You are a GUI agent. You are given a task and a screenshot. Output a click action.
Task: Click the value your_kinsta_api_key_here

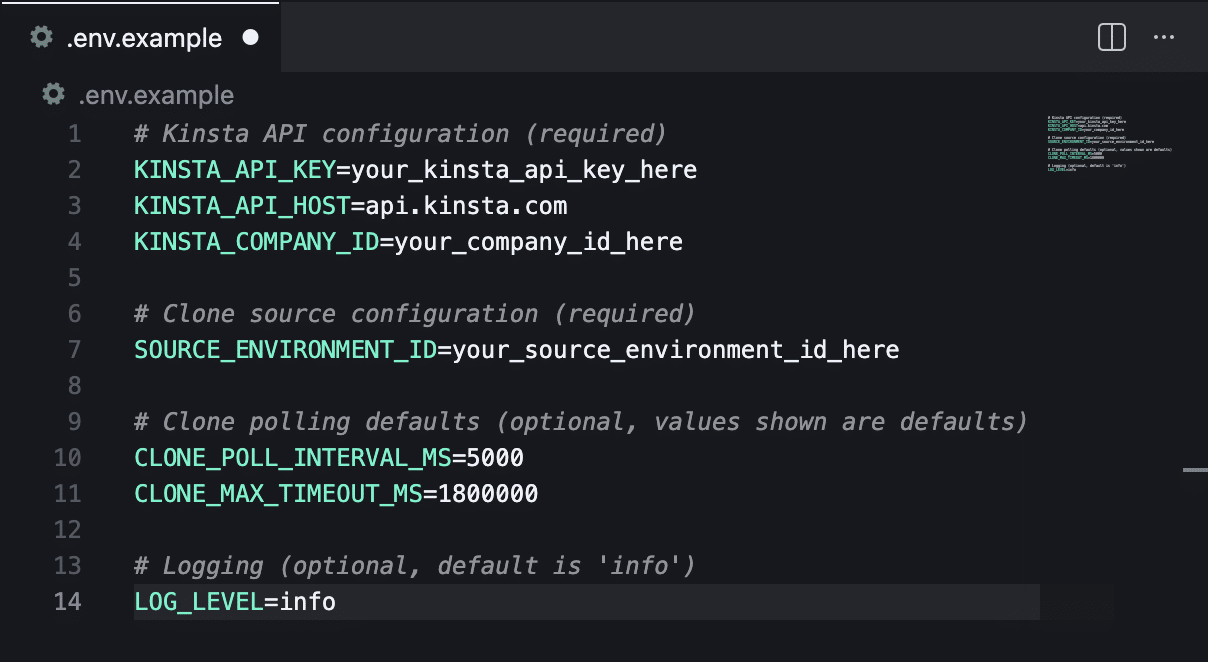click(524, 170)
